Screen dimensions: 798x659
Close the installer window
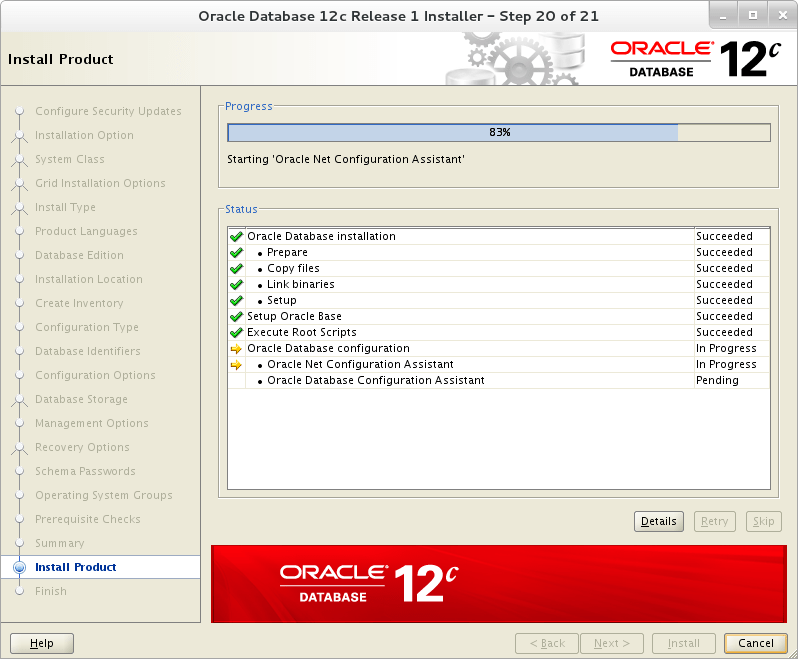[x=783, y=16]
